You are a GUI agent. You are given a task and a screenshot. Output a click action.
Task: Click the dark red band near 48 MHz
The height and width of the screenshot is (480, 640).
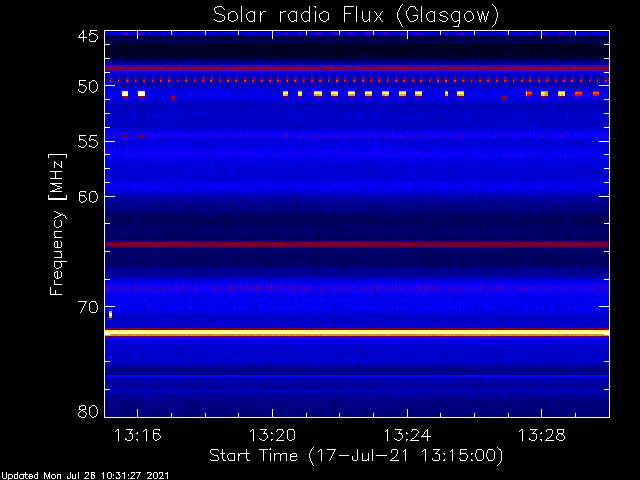click(x=355, y=68)
